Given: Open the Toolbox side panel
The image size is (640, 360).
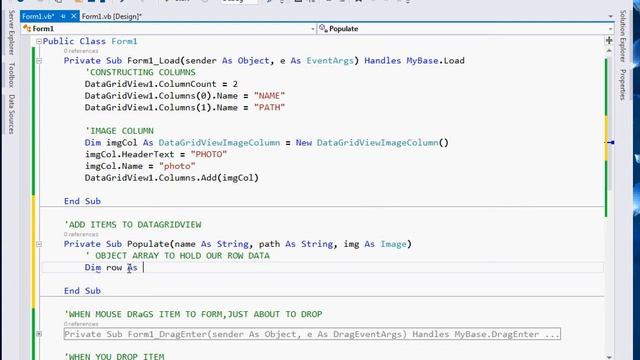Looking at the screenshot, I should [11, 75].
